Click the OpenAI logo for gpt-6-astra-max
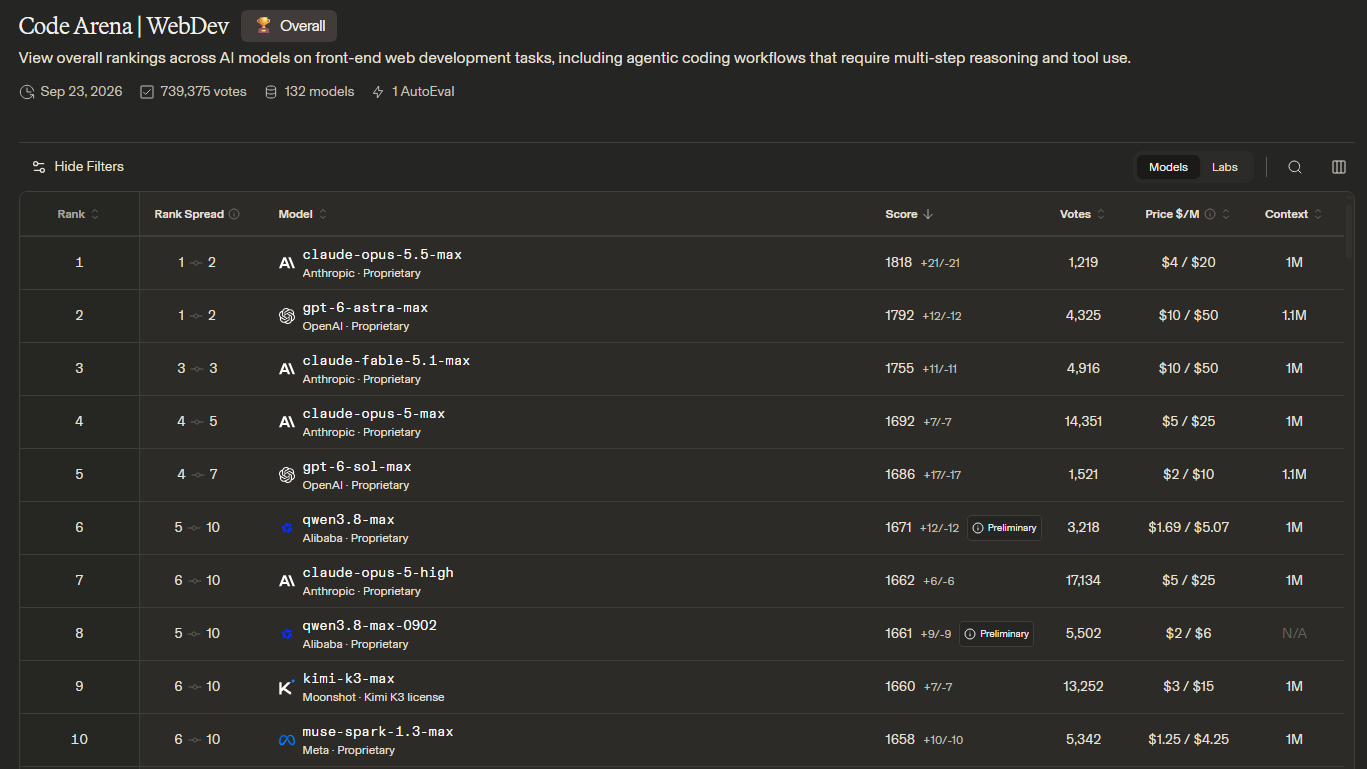The image size is (1367, 769). coord(287,316)
